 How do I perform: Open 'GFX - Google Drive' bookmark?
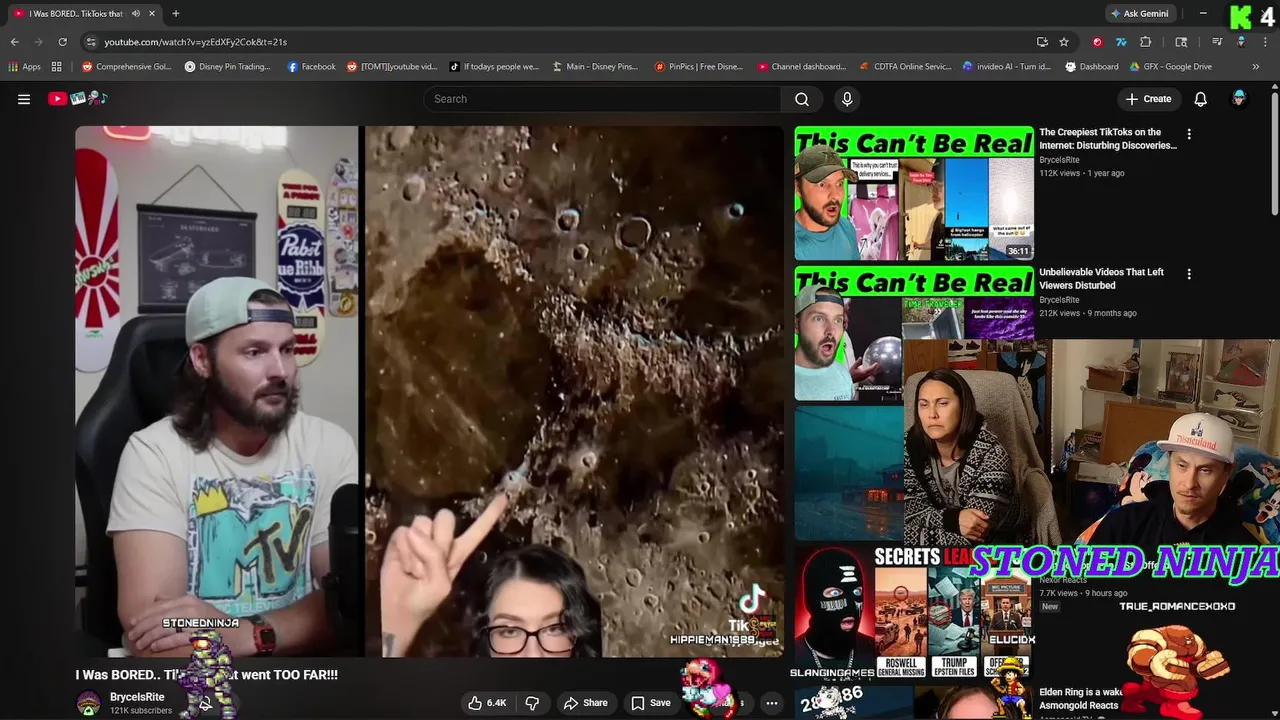(x=1171, y=67)
